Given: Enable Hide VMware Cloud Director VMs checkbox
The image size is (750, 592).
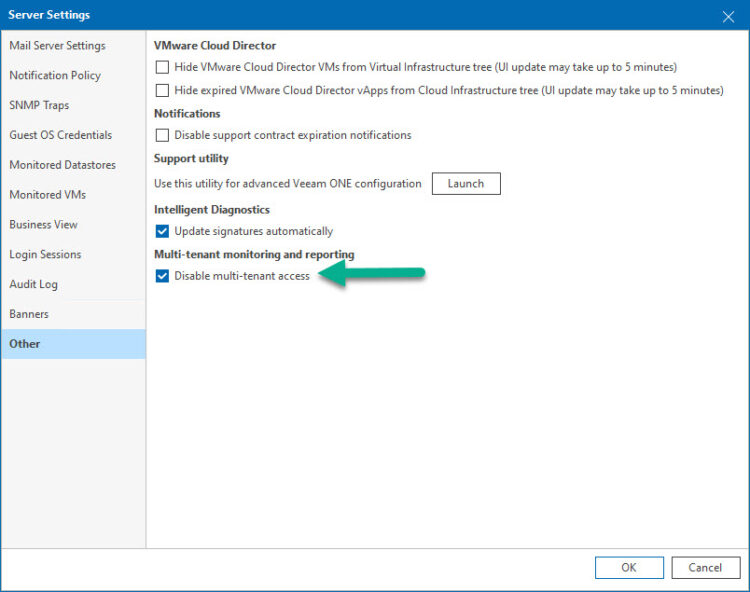Looking at the screenshot, I should pyautogui.click(x=162, y=67).
